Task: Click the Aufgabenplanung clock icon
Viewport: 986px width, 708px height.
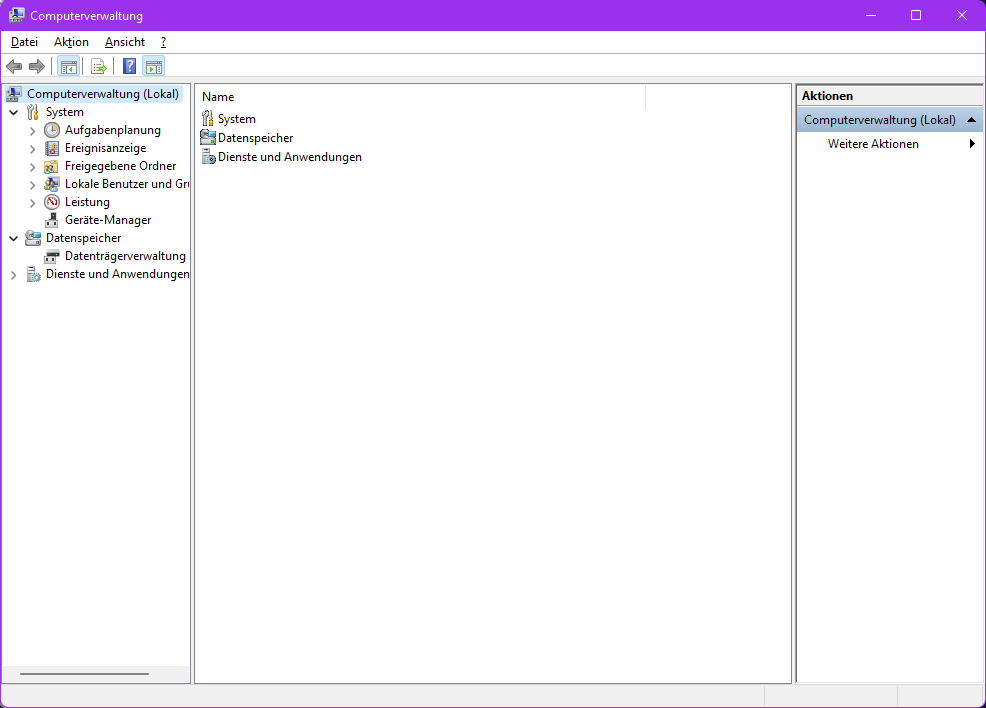Action: click(x=52, y=130)
